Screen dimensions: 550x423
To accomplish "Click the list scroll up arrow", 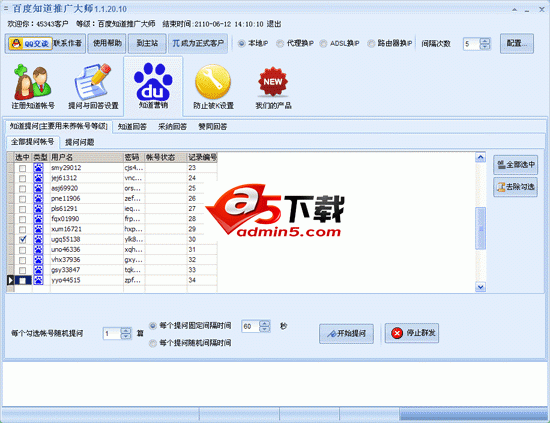I will (480, 157).
